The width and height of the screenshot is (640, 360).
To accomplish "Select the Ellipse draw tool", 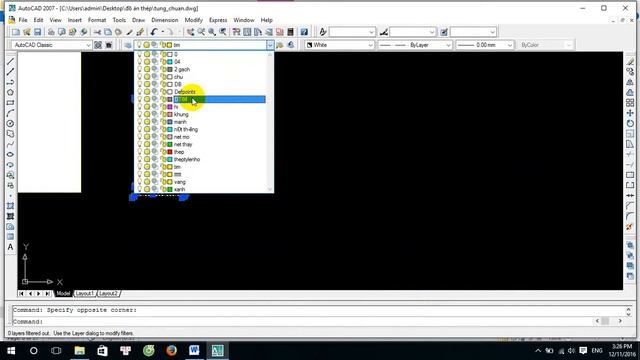I will click(11, 154).
